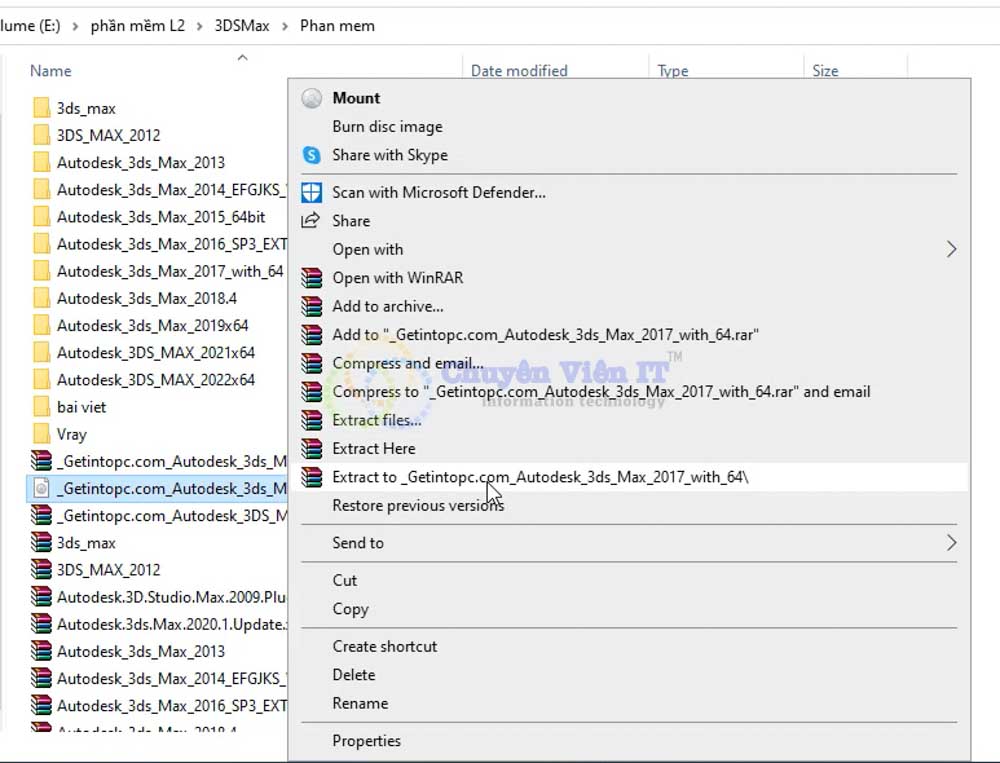Sort by Name column header
The image size is (1000, 763).
pyautogui.click(x=50, y=71)
